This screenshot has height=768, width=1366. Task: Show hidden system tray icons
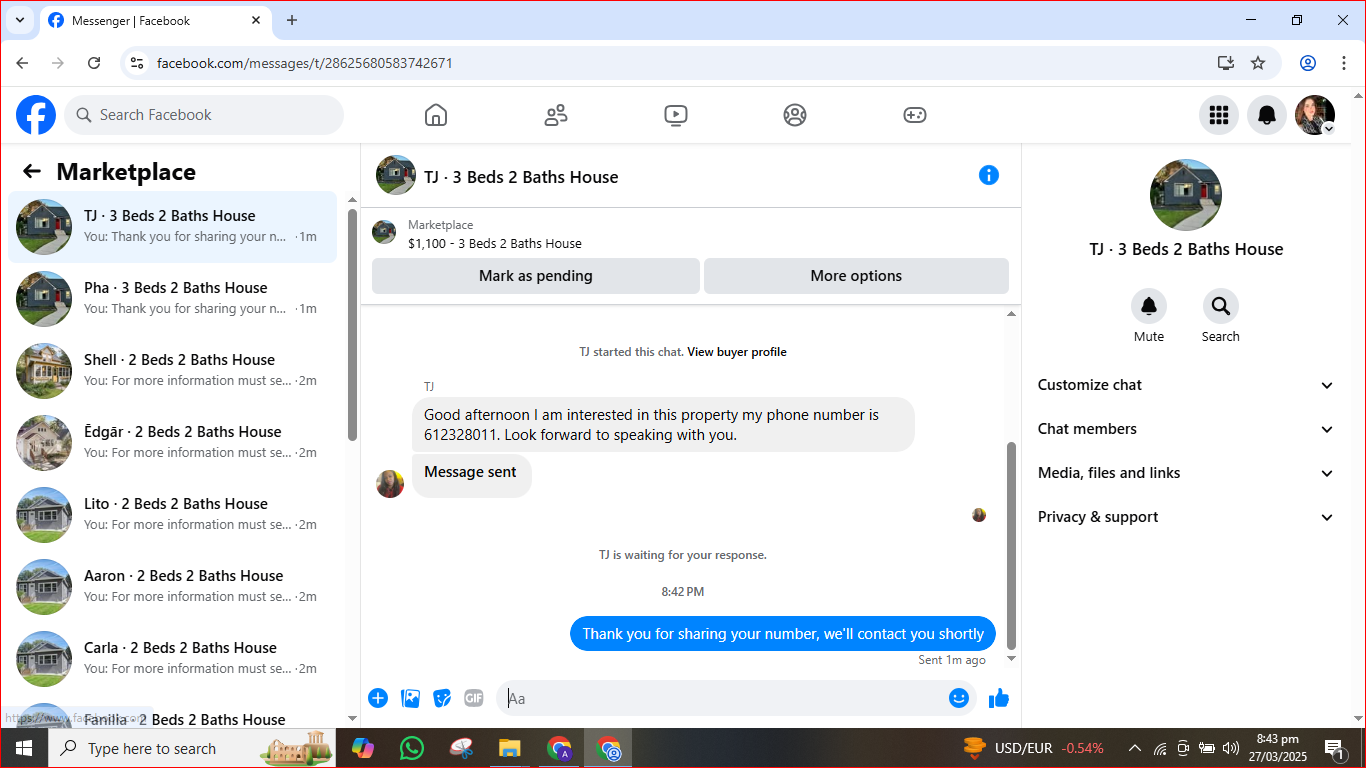coord(1135,748)
